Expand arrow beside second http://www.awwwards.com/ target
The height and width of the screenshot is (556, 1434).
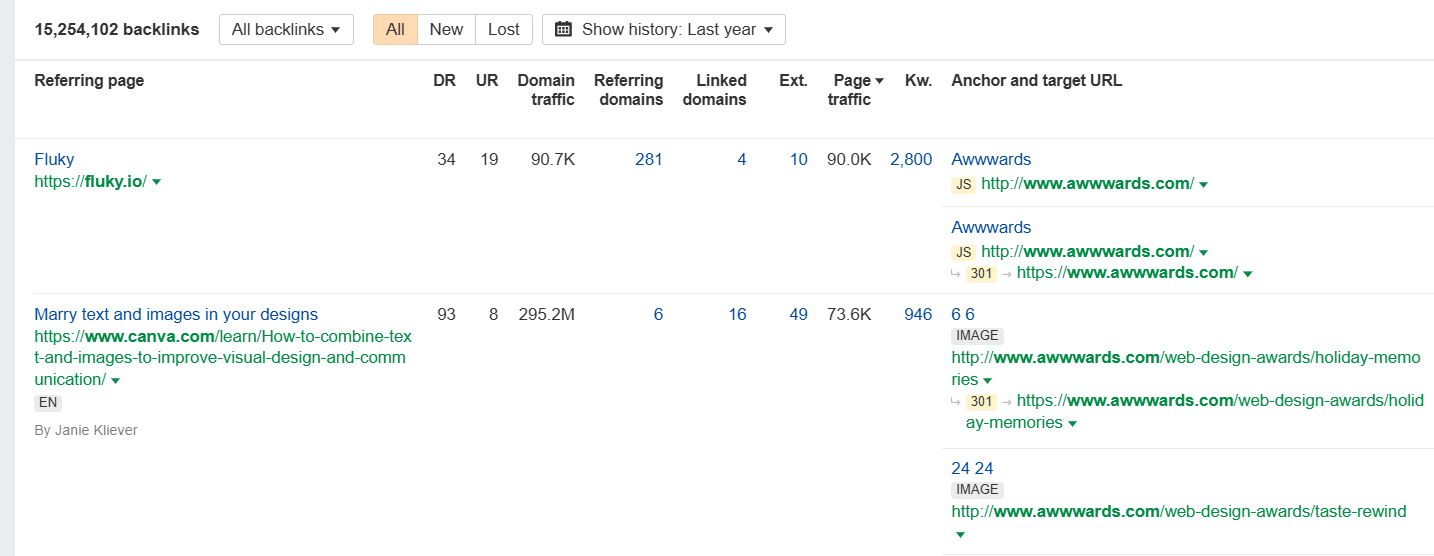pyautogui.click(x=1203, y=252)
